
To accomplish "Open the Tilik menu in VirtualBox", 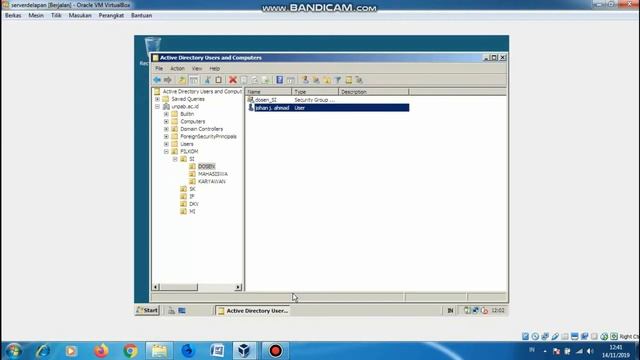I will click(x=56, y=16).
